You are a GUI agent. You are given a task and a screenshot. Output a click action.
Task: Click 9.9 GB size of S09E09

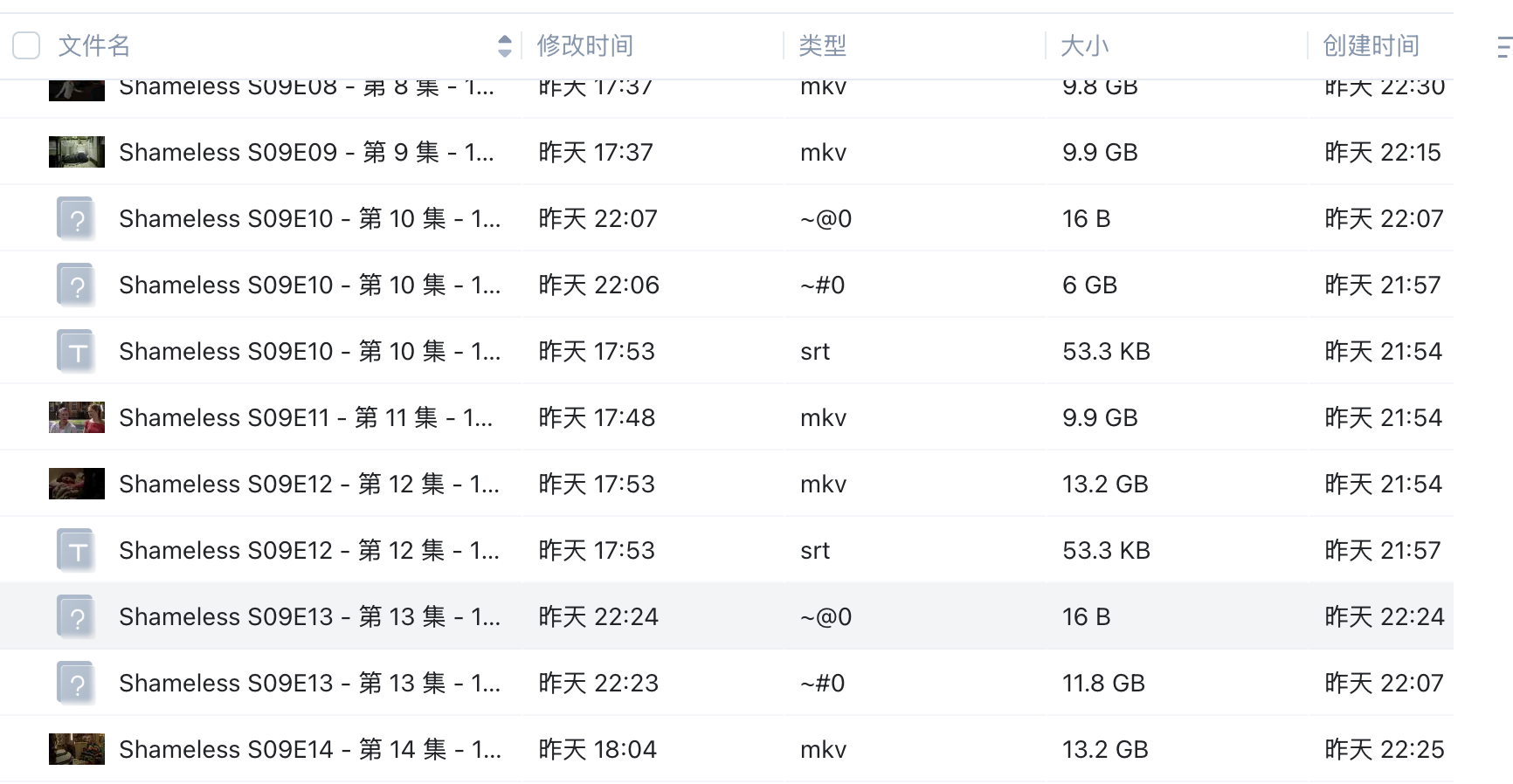click(x=1100, y=152)
